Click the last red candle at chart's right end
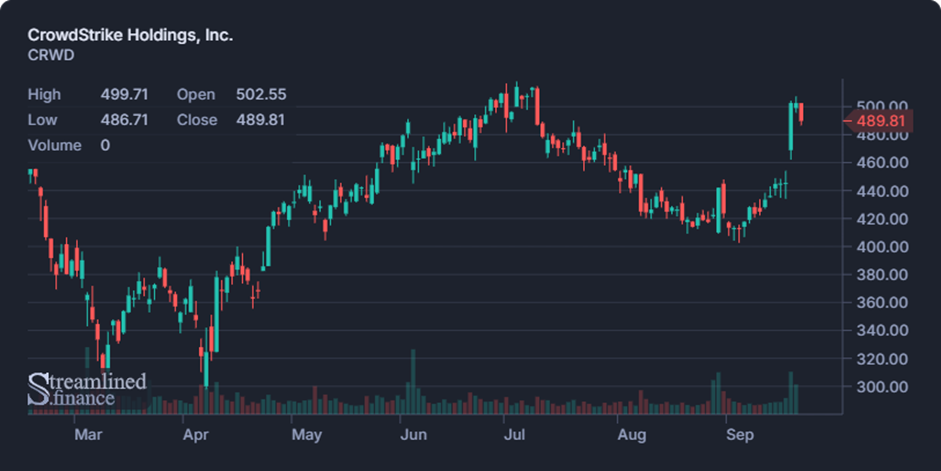 pos(801,113)
